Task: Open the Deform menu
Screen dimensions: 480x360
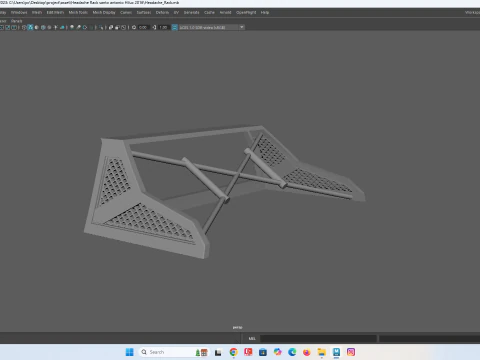Action: pyautogui.click(x=162, y=12)
